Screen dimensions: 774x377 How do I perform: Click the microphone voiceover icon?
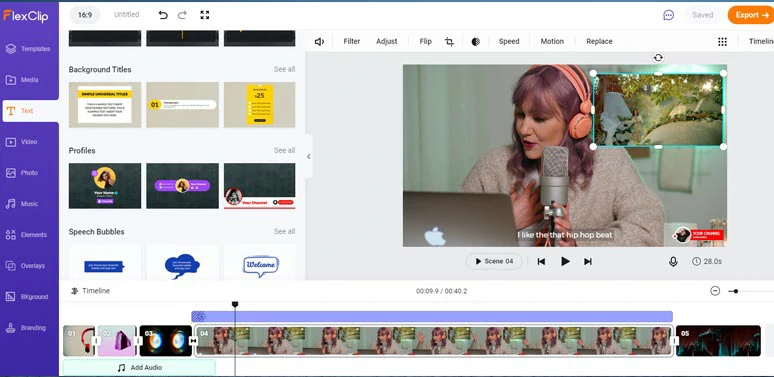coord(673,262)
